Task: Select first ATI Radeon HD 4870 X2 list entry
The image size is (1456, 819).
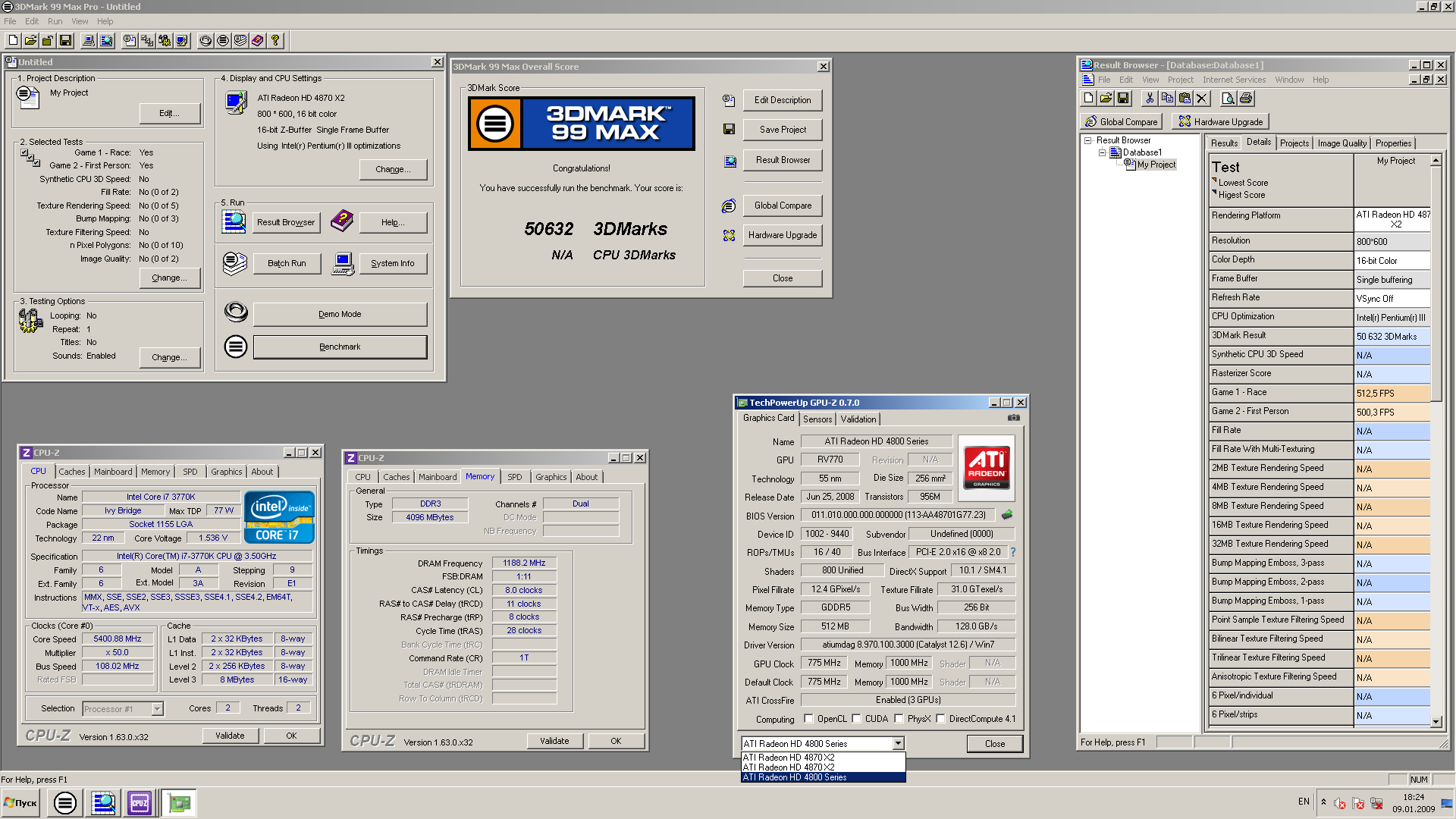Action: (823, 758)
